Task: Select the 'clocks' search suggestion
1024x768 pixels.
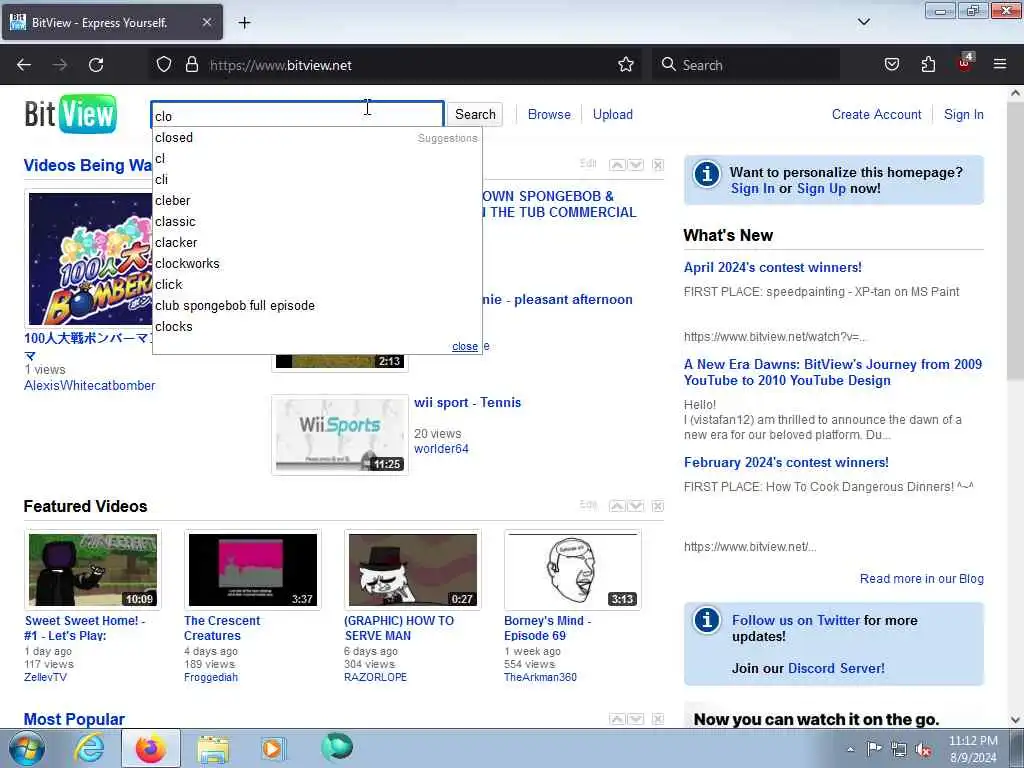Action: [317, 327]
